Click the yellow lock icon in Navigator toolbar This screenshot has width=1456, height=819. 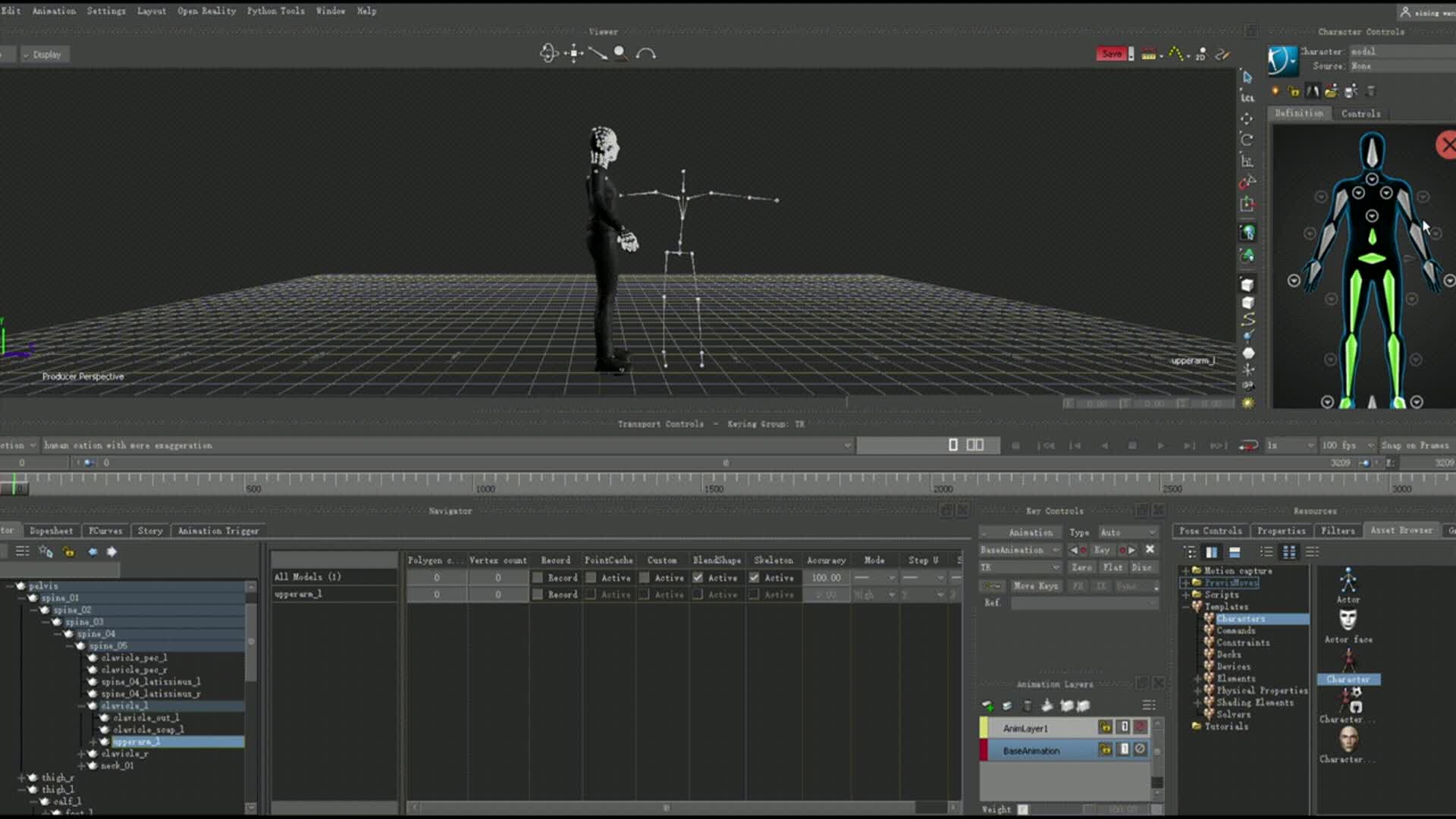(x=69, y=551)
